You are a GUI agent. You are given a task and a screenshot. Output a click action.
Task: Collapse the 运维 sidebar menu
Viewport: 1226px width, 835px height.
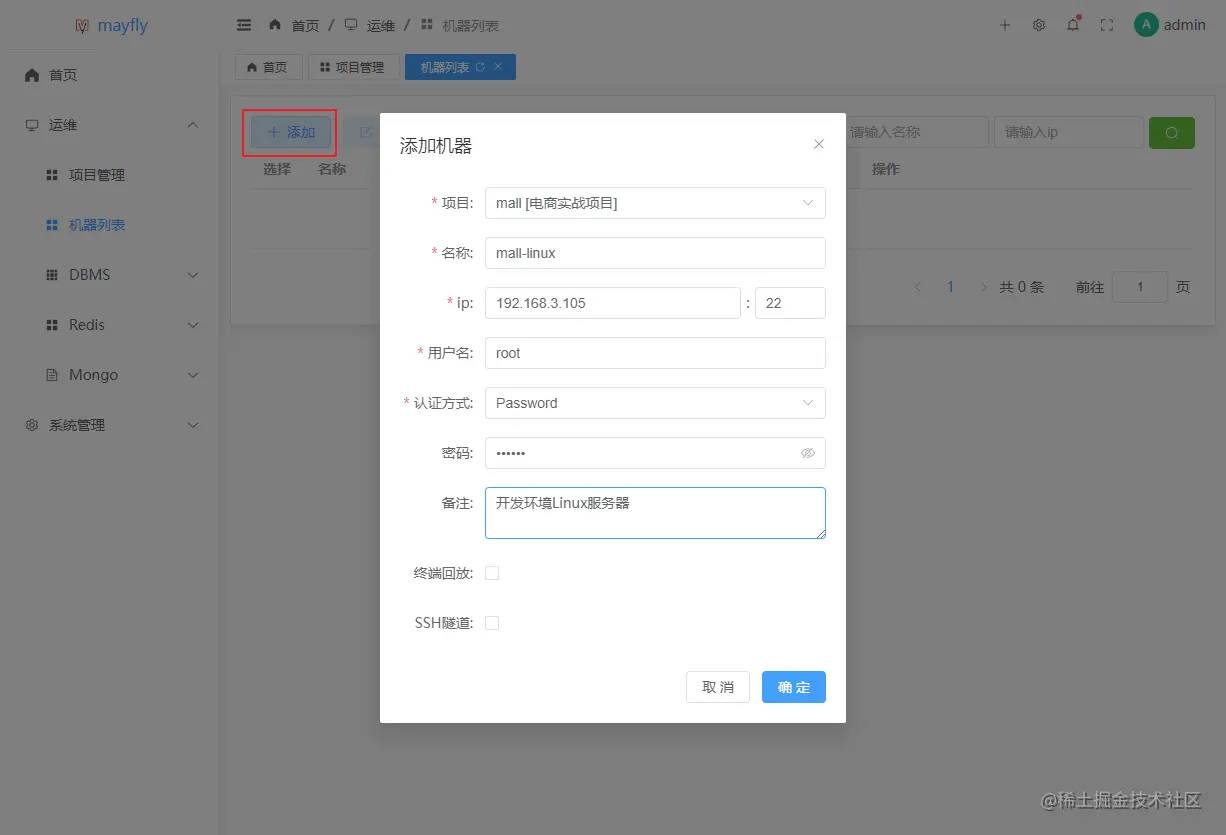109,125
